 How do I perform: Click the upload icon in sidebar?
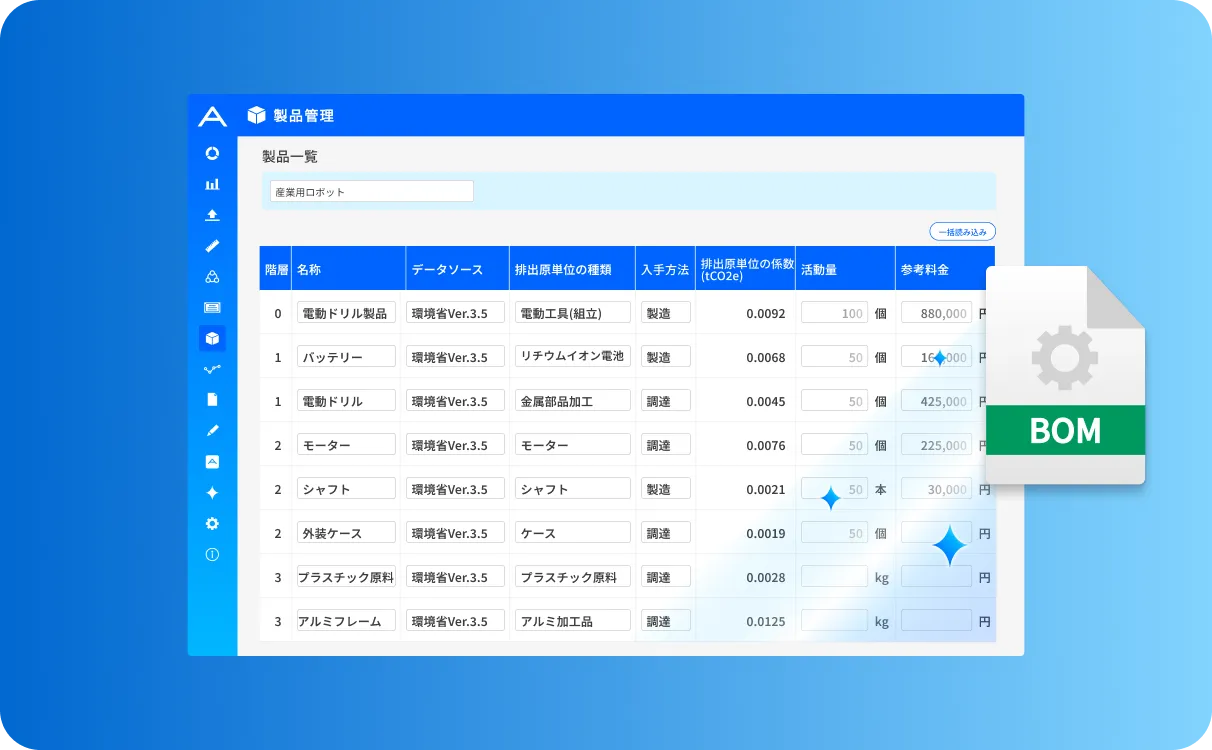tap(212, 215)
